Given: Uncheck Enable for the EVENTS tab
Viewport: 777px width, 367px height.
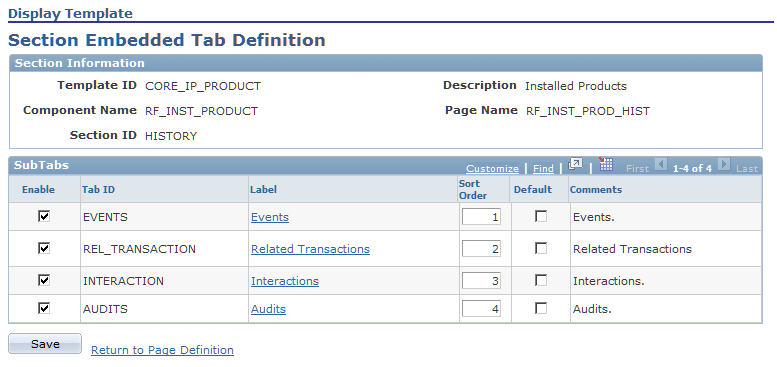Looking at the screenshot, I should click(x=44, y=216).
